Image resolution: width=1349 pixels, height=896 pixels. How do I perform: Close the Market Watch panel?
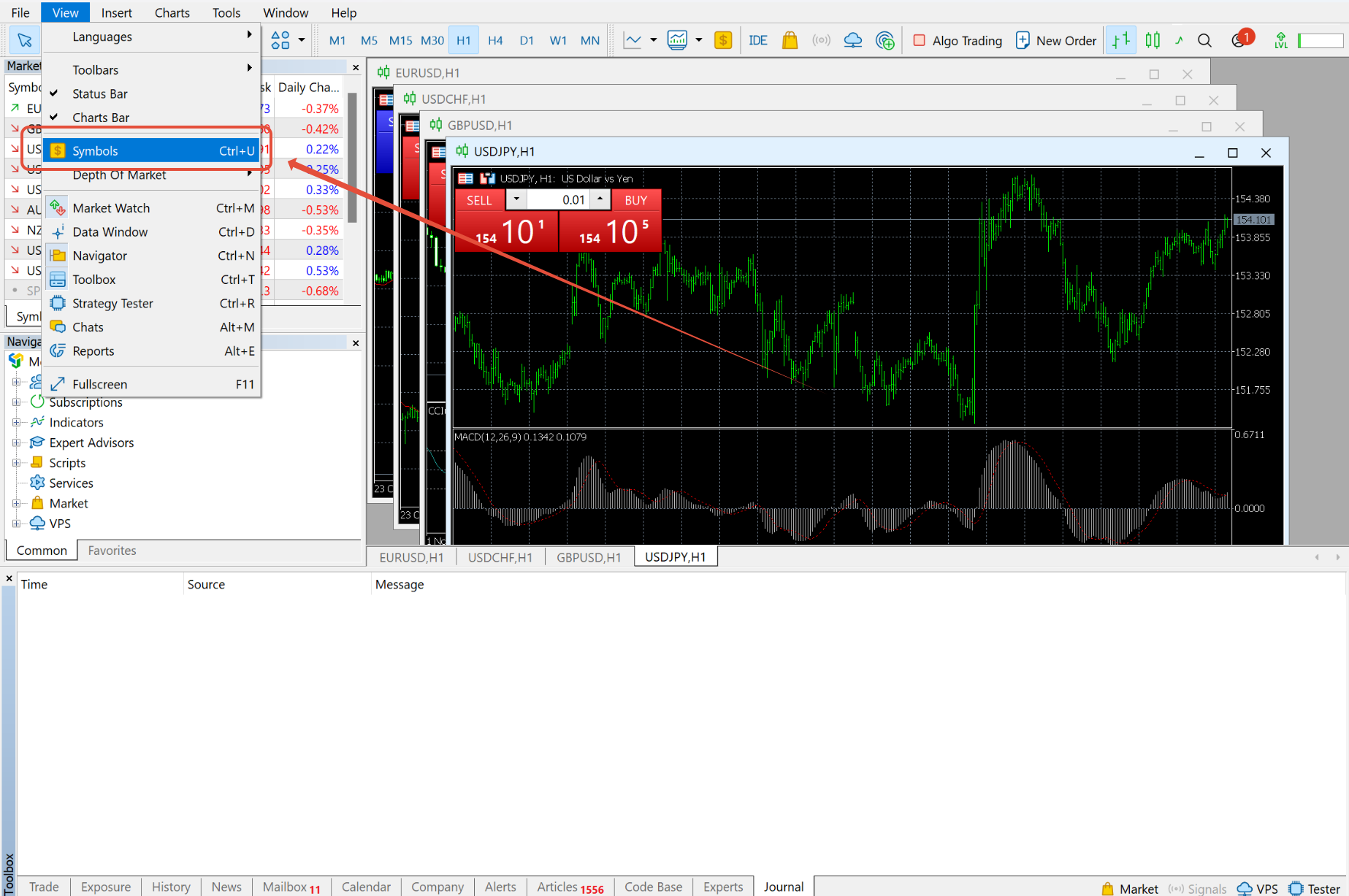[356, 67]
